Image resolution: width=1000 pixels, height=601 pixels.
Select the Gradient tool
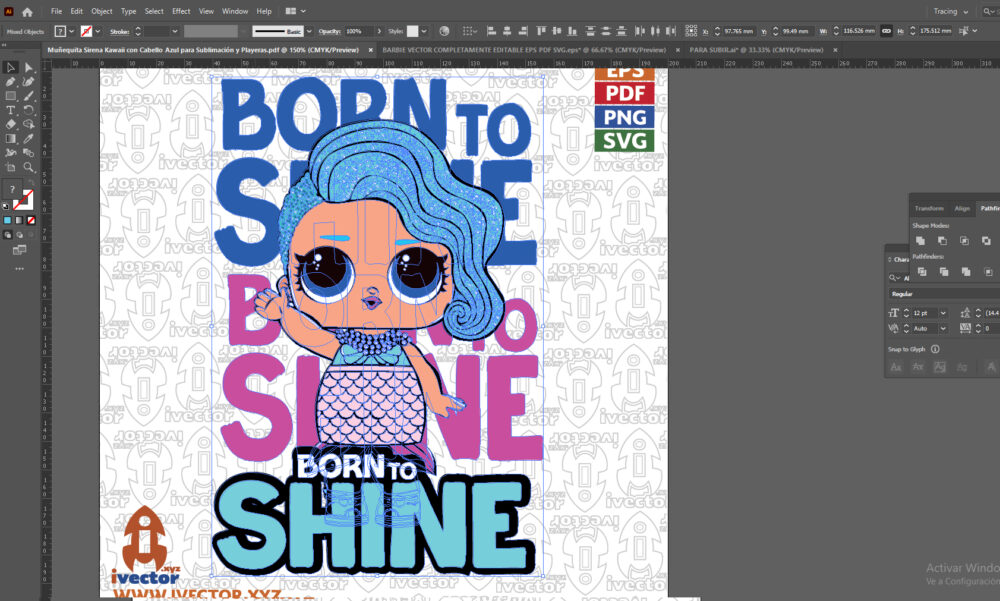tap(10, 138)
